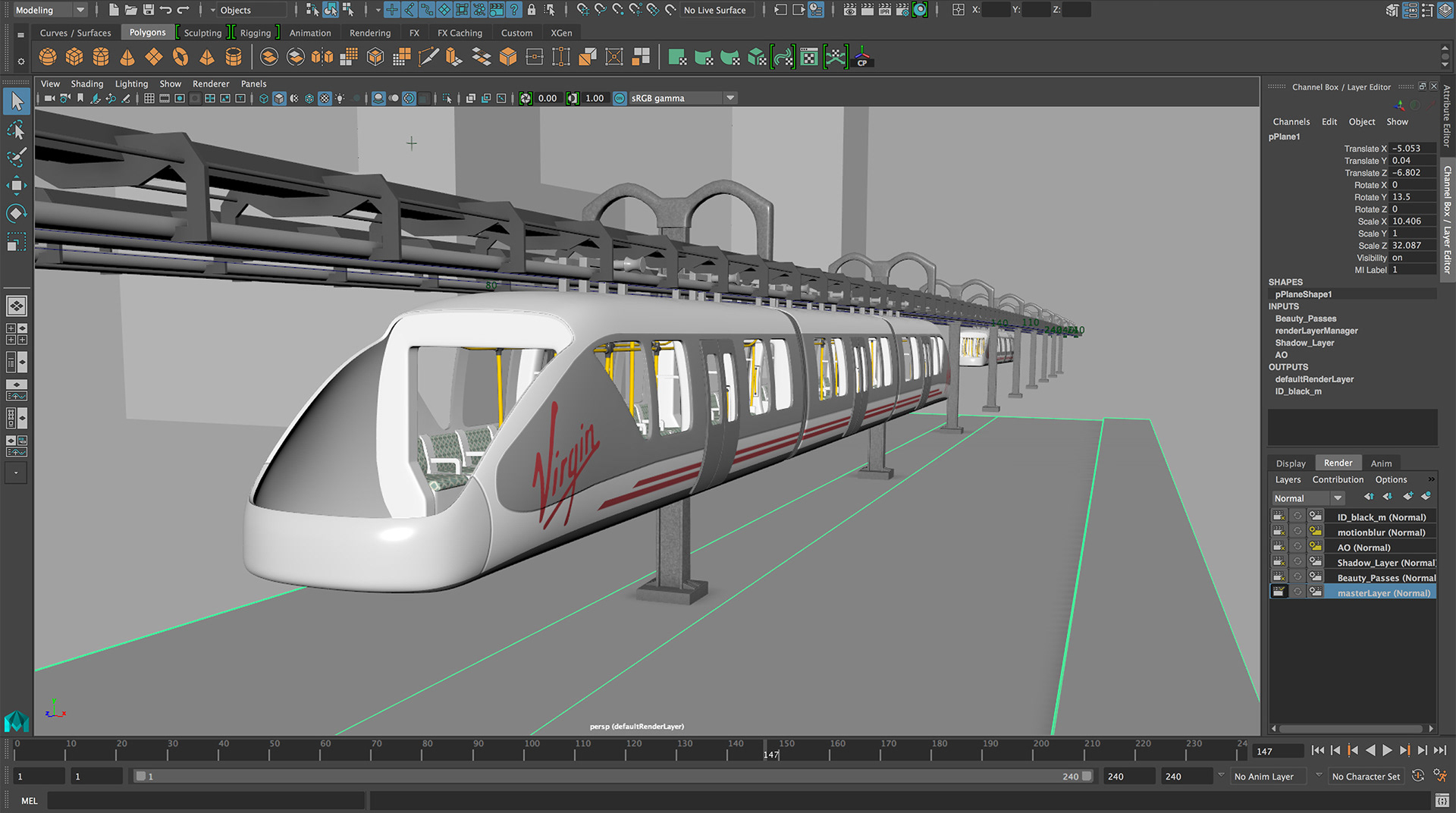Create a polygon cylinder from the shelf
The image size is (1456, 813).
click(101, 57)
